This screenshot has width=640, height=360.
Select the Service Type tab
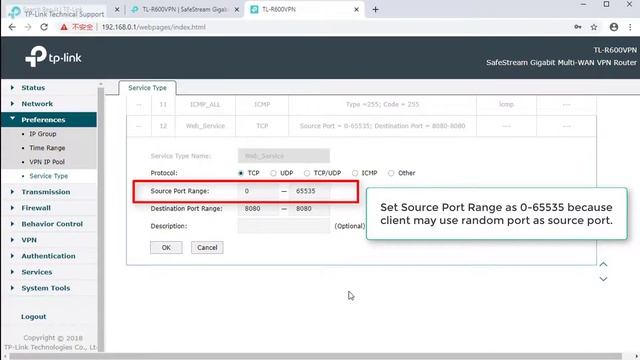tap(147, 88)
